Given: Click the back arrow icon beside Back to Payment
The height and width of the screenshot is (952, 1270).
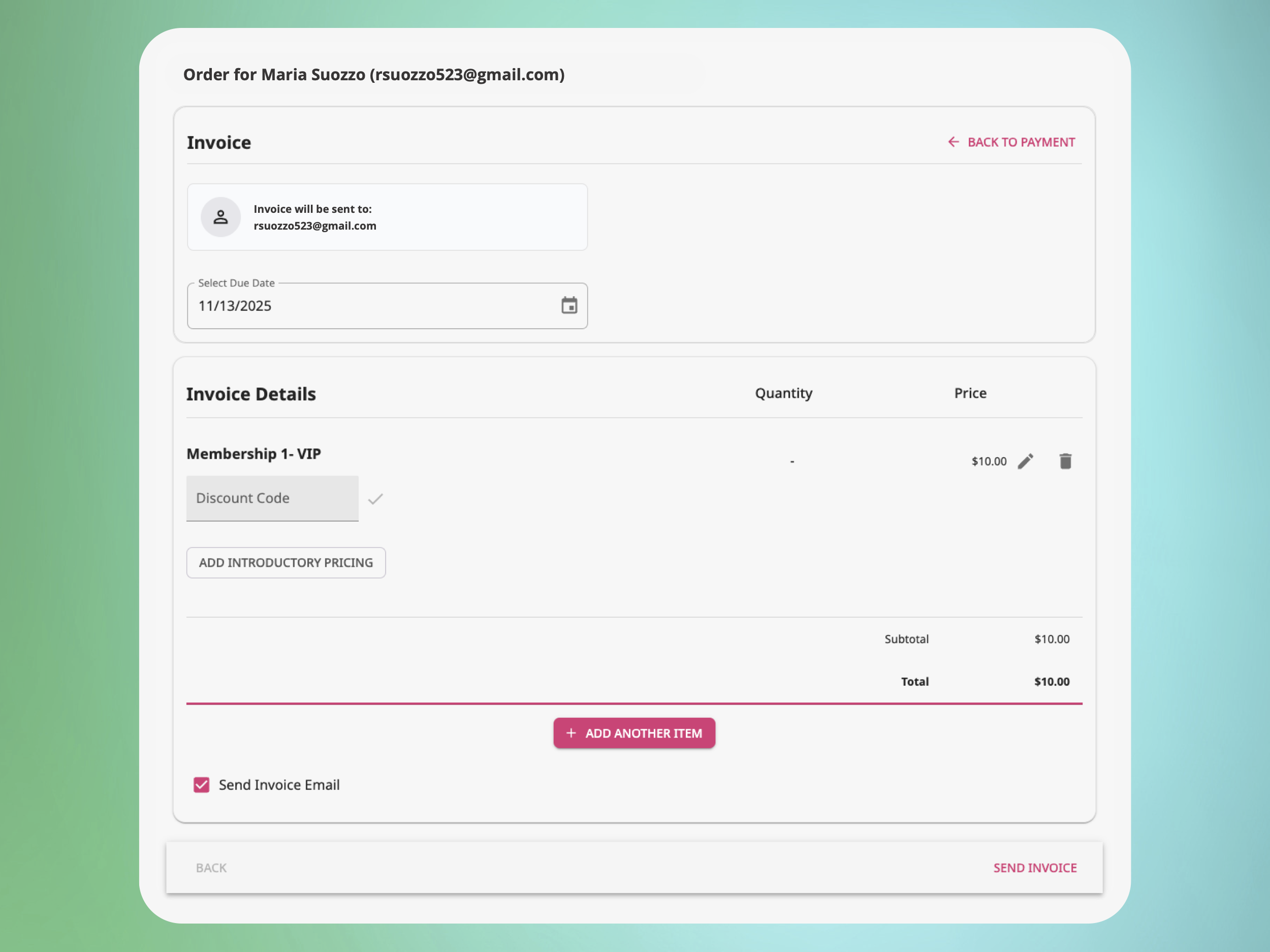Looking at the screenshot, I should pos(953,142).
